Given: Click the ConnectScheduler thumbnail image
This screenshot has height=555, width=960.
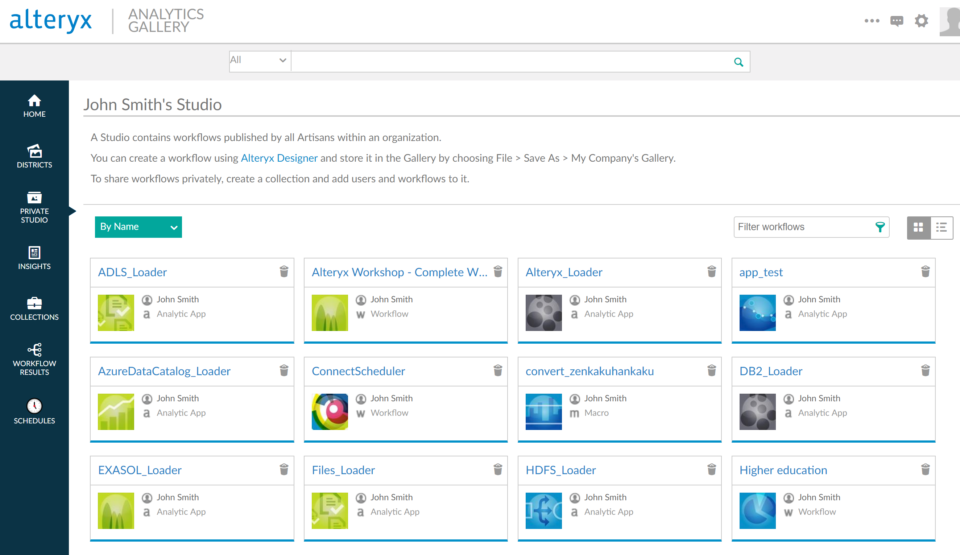Looking at the screenshot, I should 329,412.
